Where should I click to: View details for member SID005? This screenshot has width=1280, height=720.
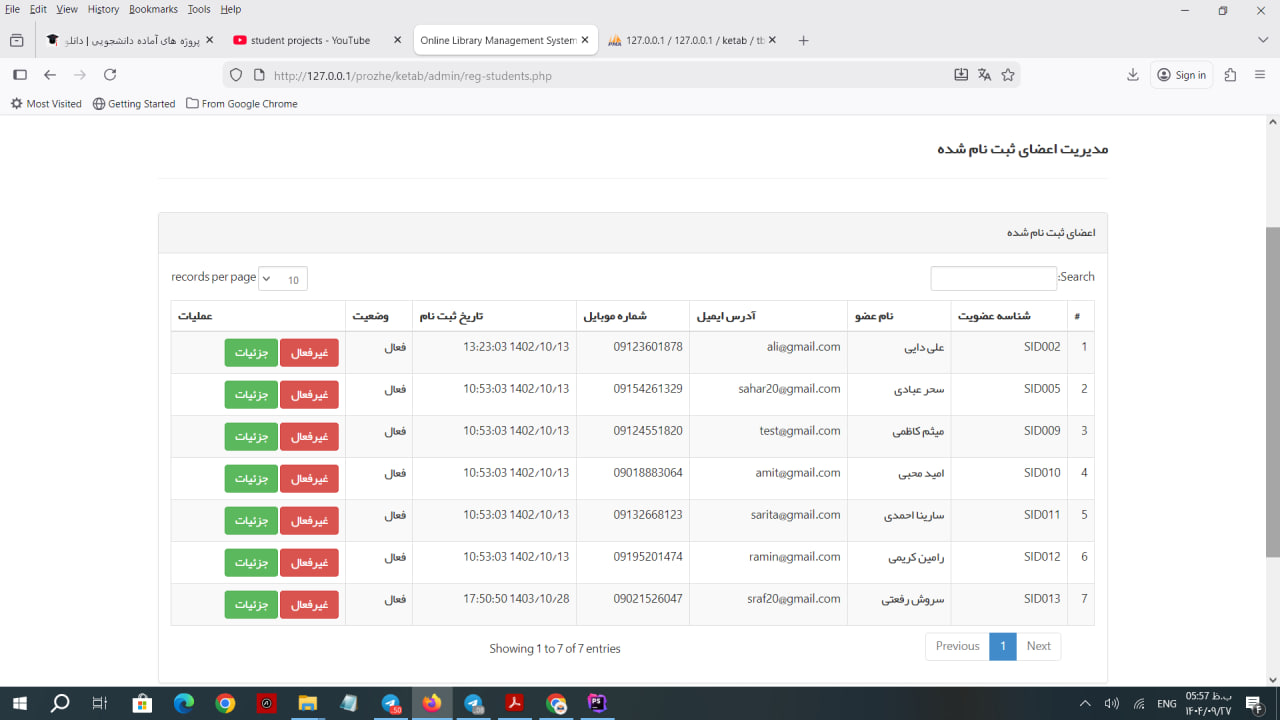(x=251, y=395)
